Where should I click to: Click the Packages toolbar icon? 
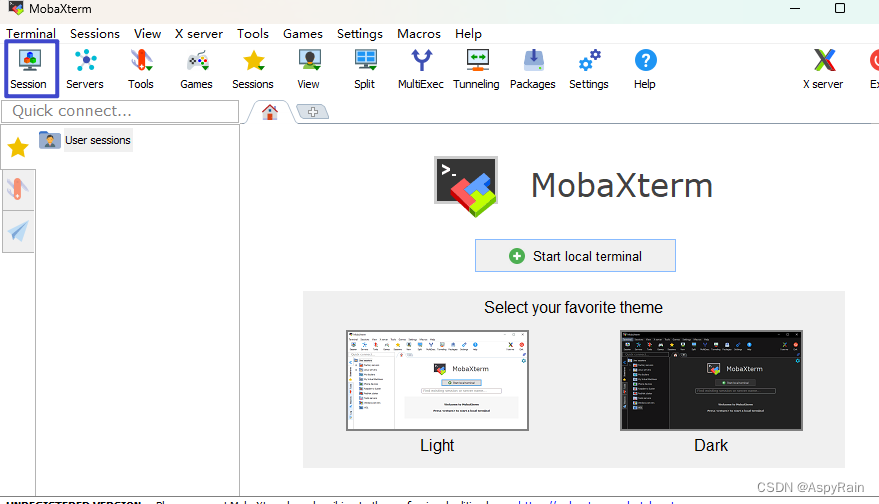click(533, 69)
